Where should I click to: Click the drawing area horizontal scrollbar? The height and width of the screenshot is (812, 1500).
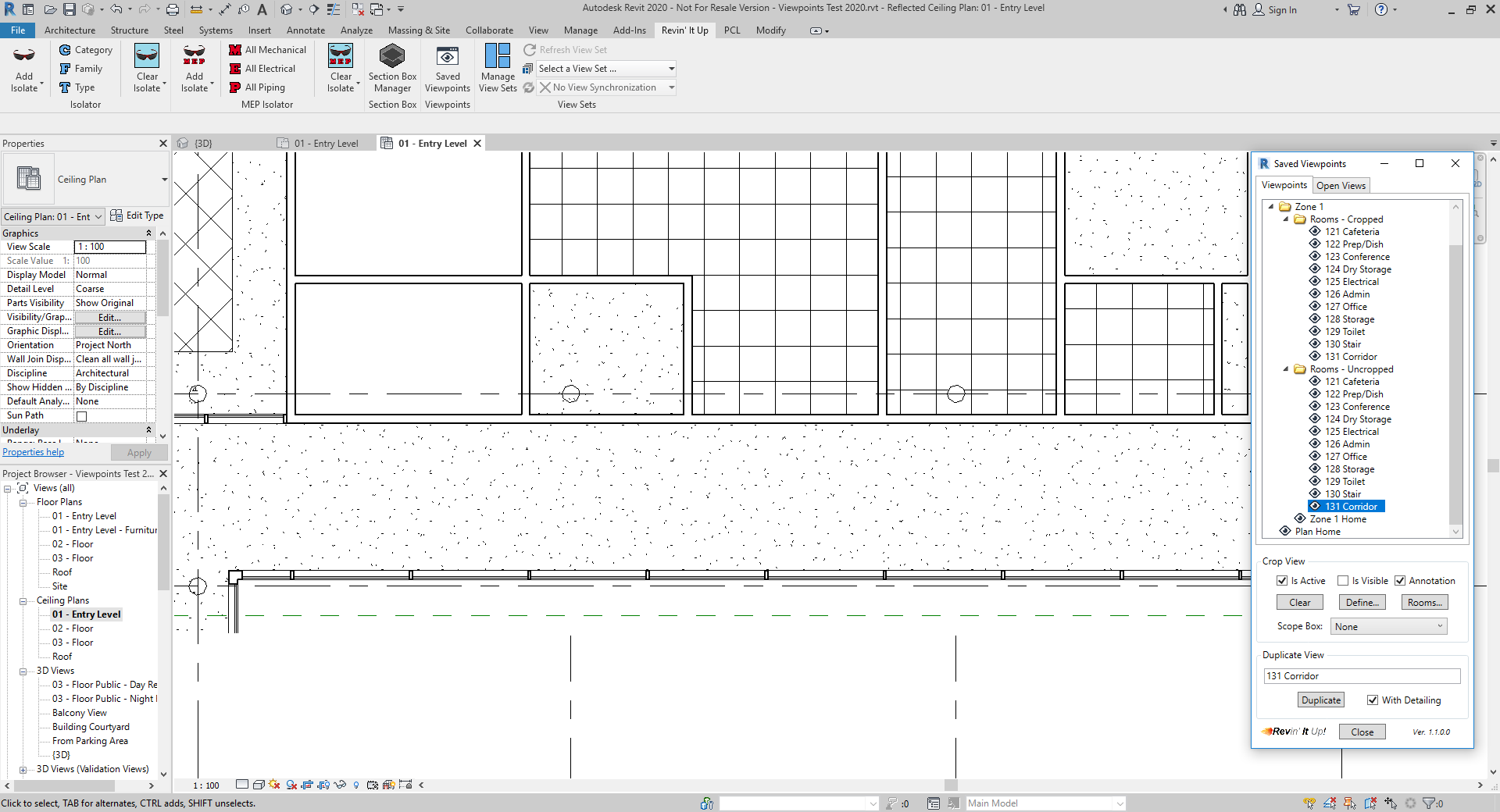tap(950, 785)
